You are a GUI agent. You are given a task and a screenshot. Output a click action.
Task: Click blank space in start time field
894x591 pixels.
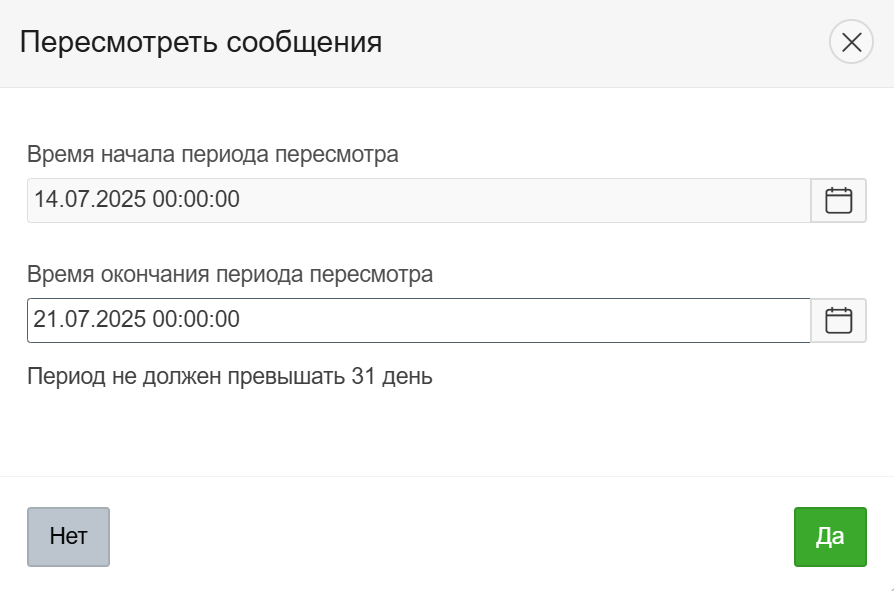point(520,200)
